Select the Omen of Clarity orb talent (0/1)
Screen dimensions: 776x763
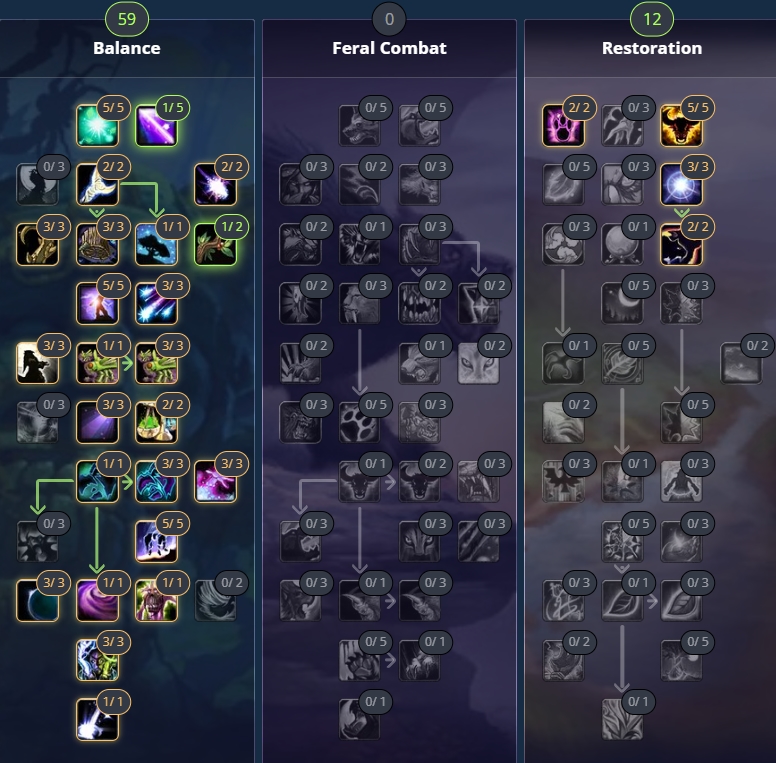[x=622, y=244]
